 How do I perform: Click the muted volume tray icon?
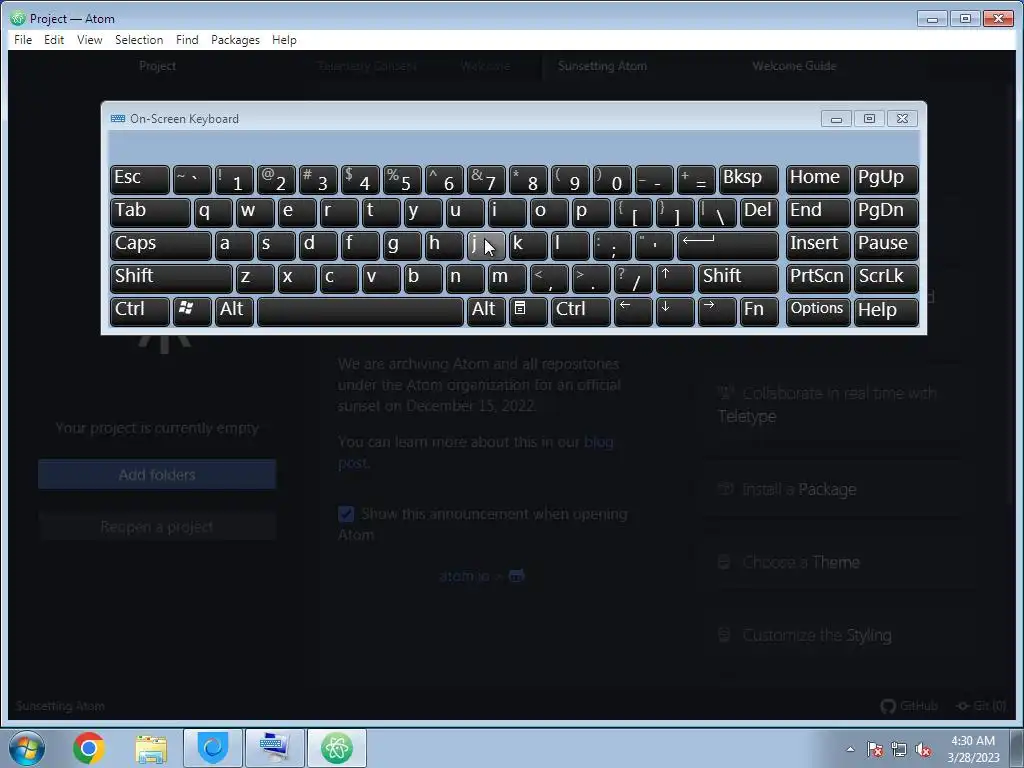pyautogui.click(x=923, y=749)
